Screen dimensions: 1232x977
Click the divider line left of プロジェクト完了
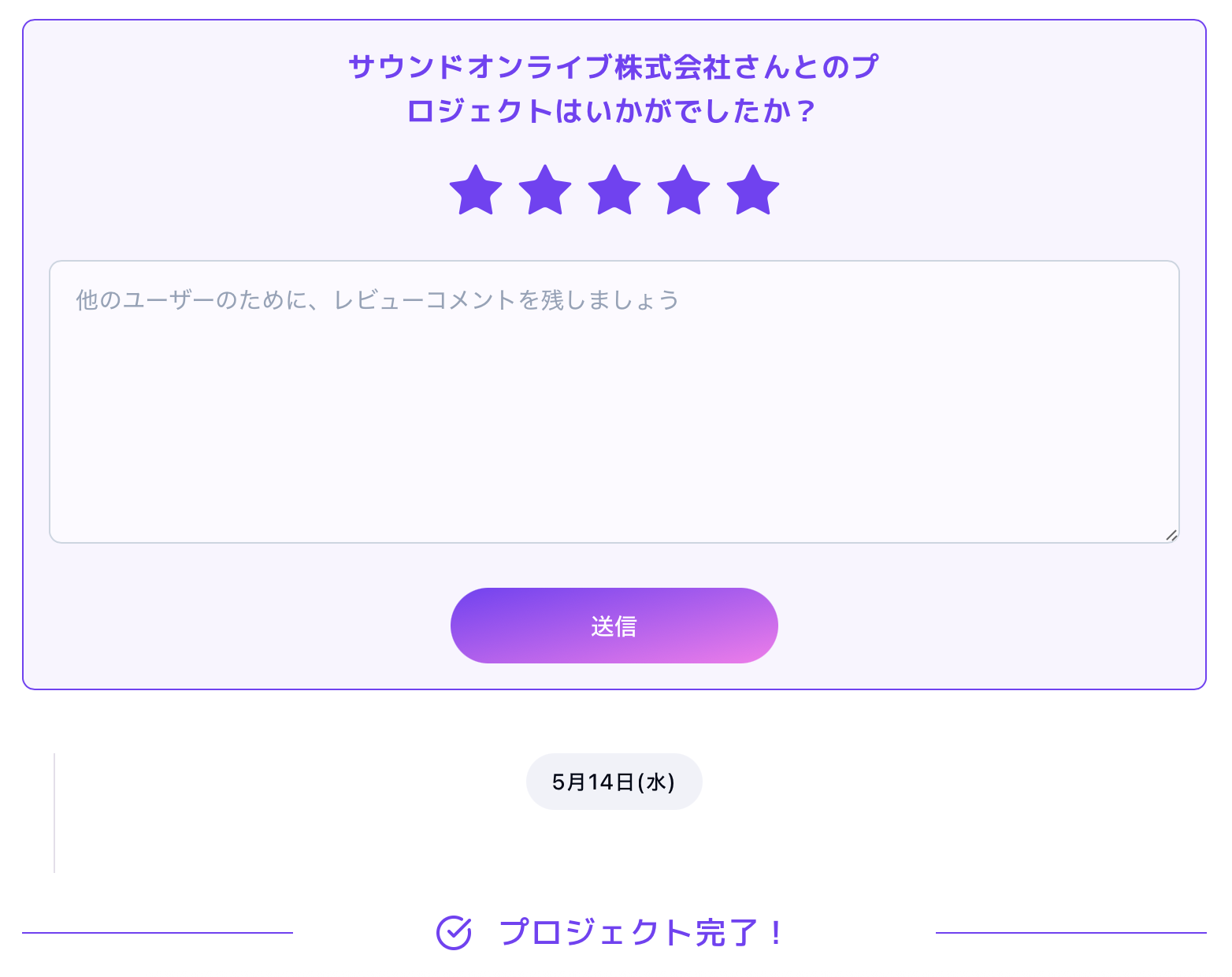(x=158, y=933)
